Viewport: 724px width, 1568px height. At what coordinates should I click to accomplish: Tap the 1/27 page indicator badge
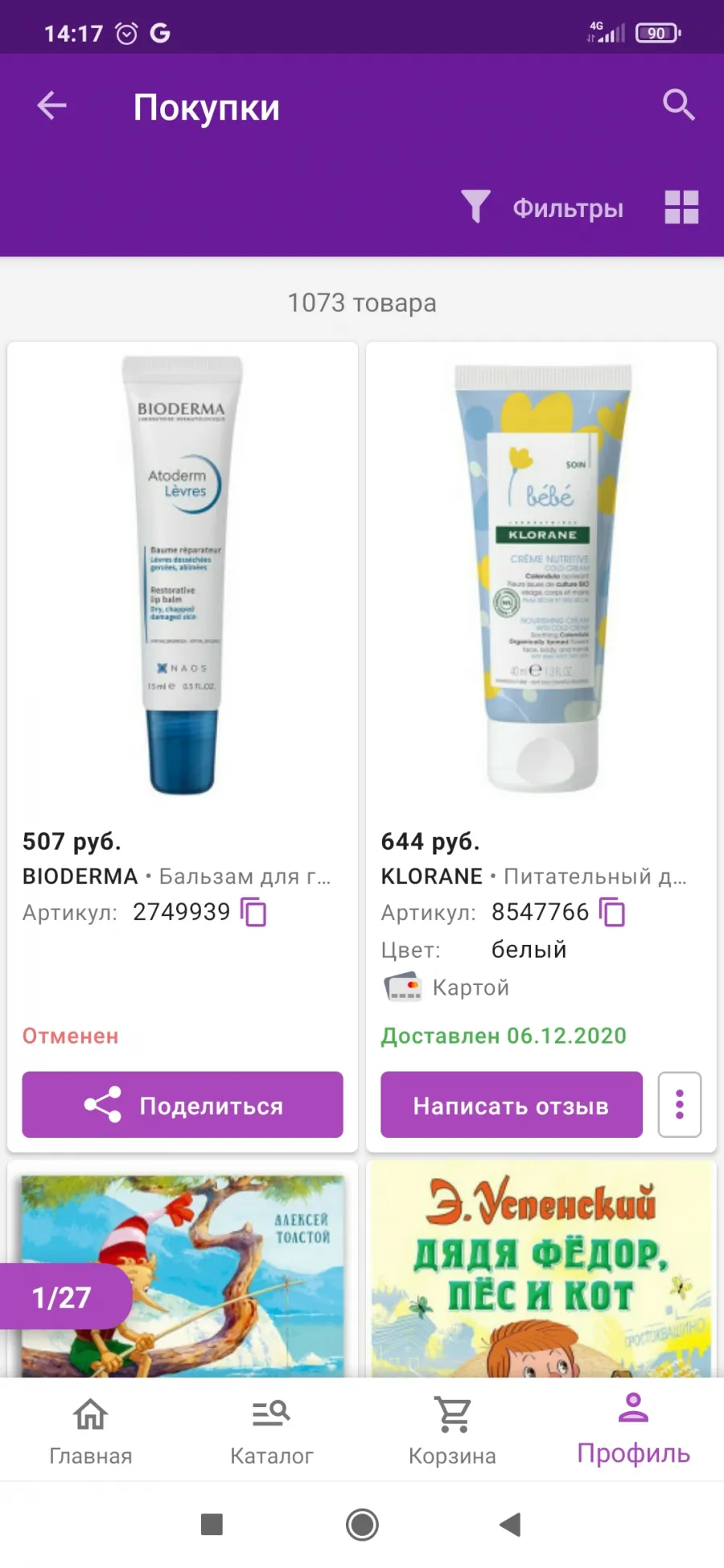[64, 1296]
